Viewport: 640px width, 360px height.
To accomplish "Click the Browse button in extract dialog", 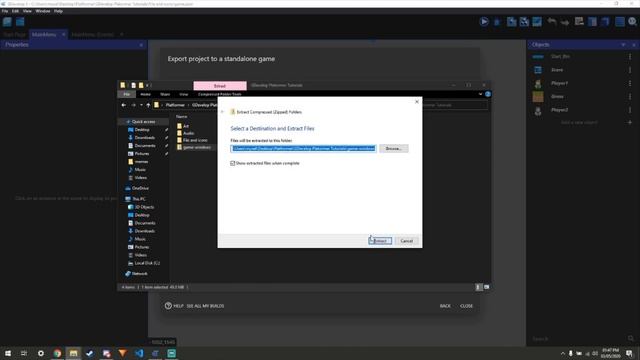I will (x=393, y=149).
